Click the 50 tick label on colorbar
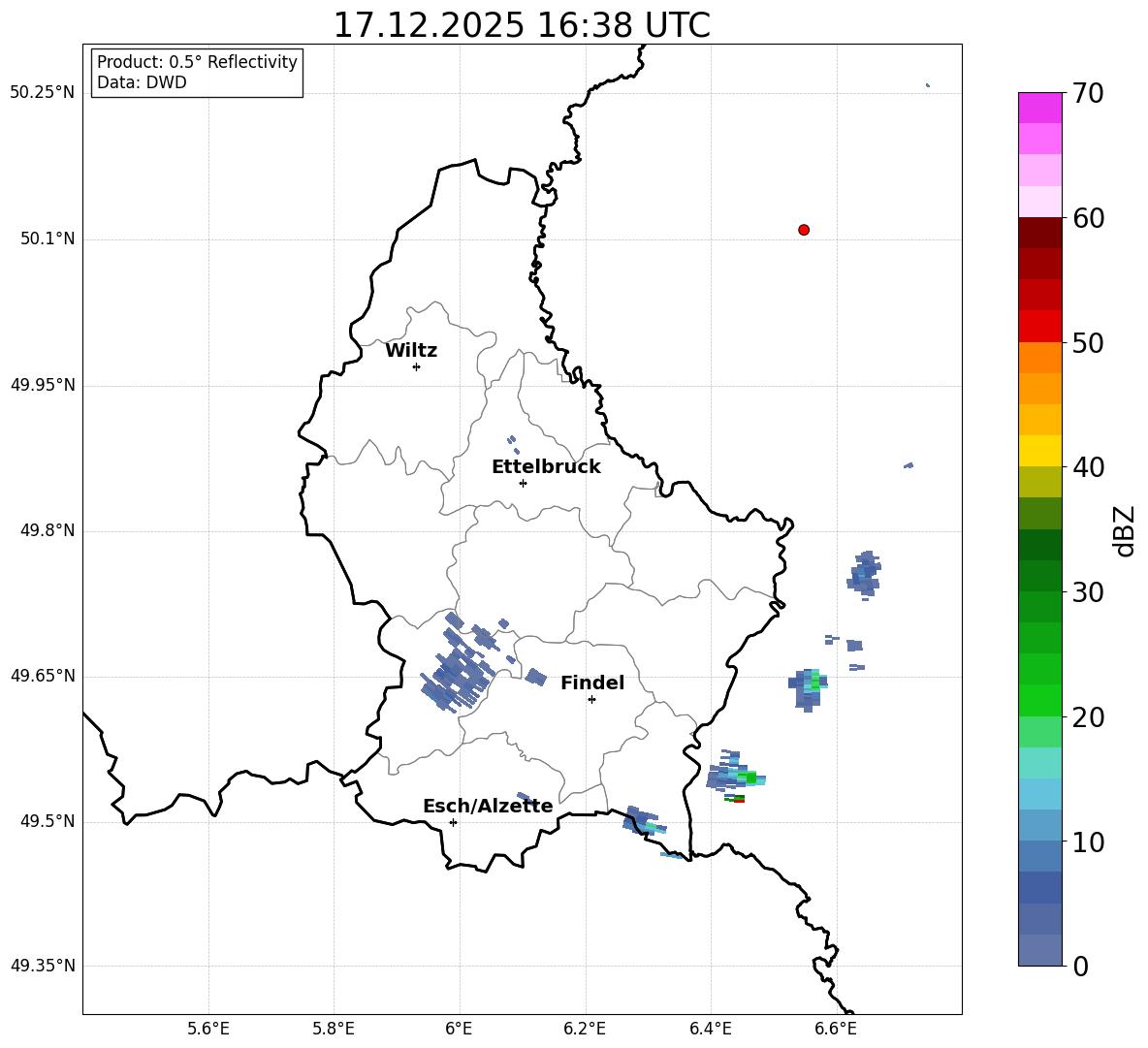1148x1048 pixels. [1088, 342]
